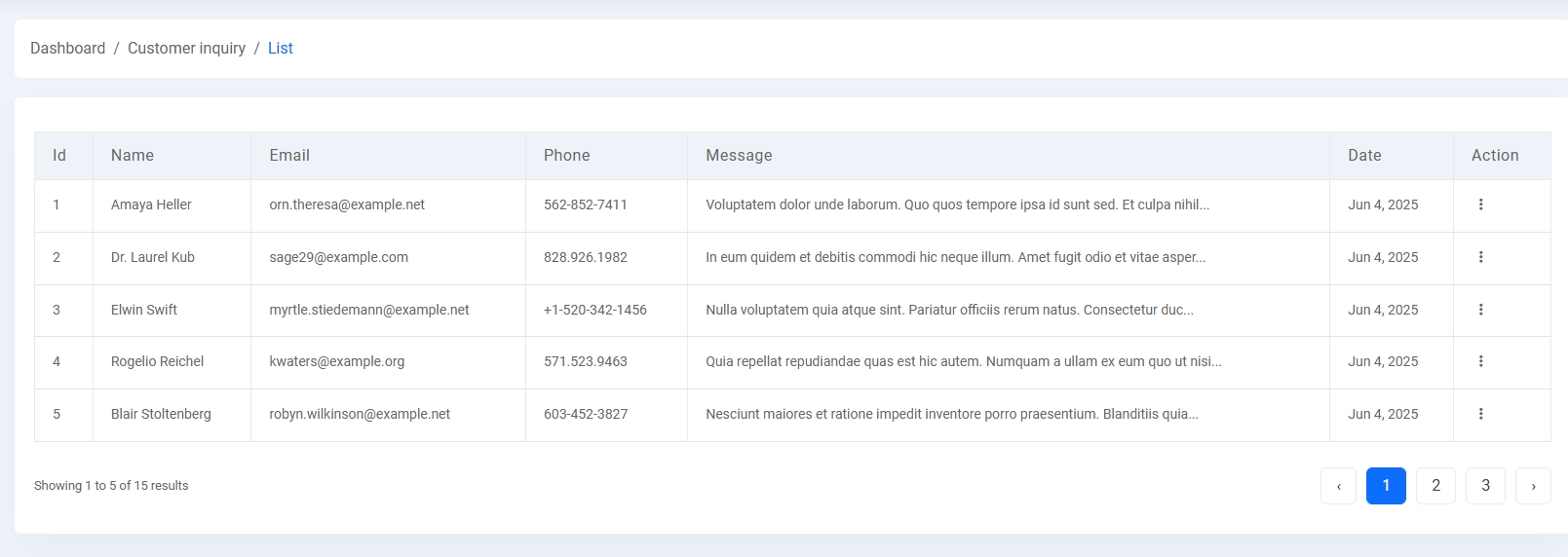Select the name Blair Stoltenberg

pyautogui.click(x=161, y=414)
